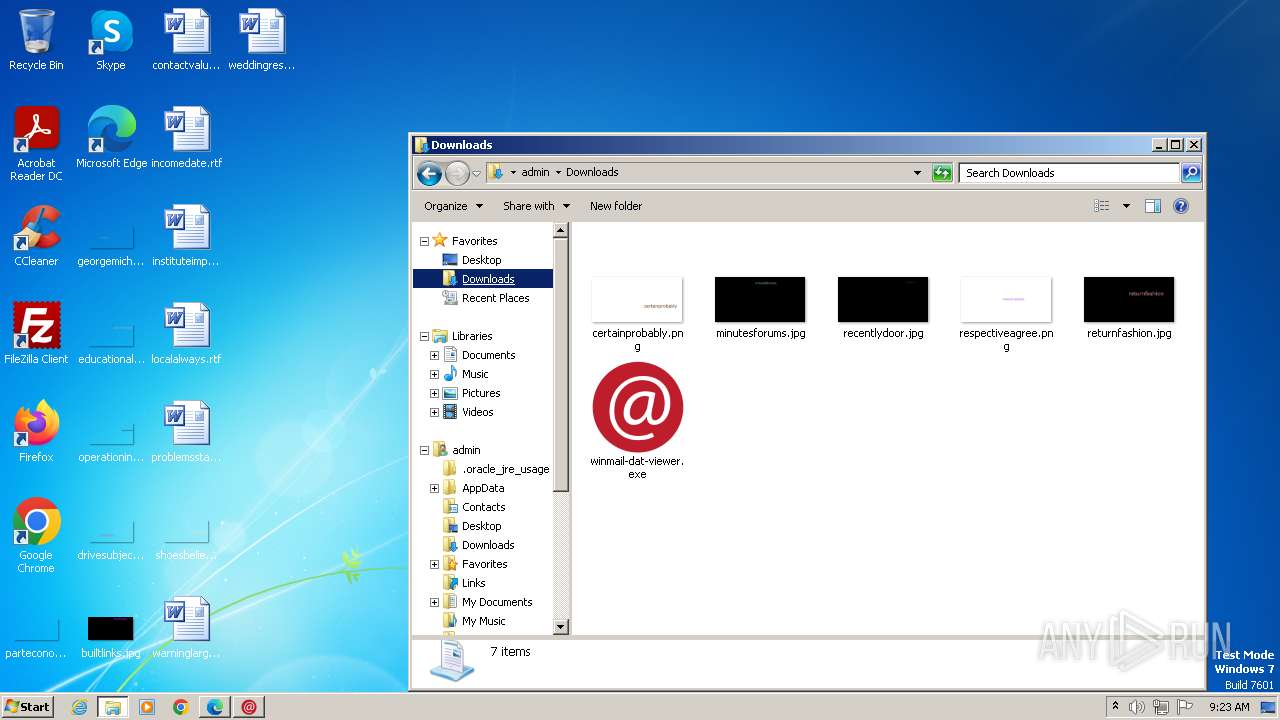Show hidden system tray icons
The width and height of the screenshot is (1280, 720).
pos(1115,707)
